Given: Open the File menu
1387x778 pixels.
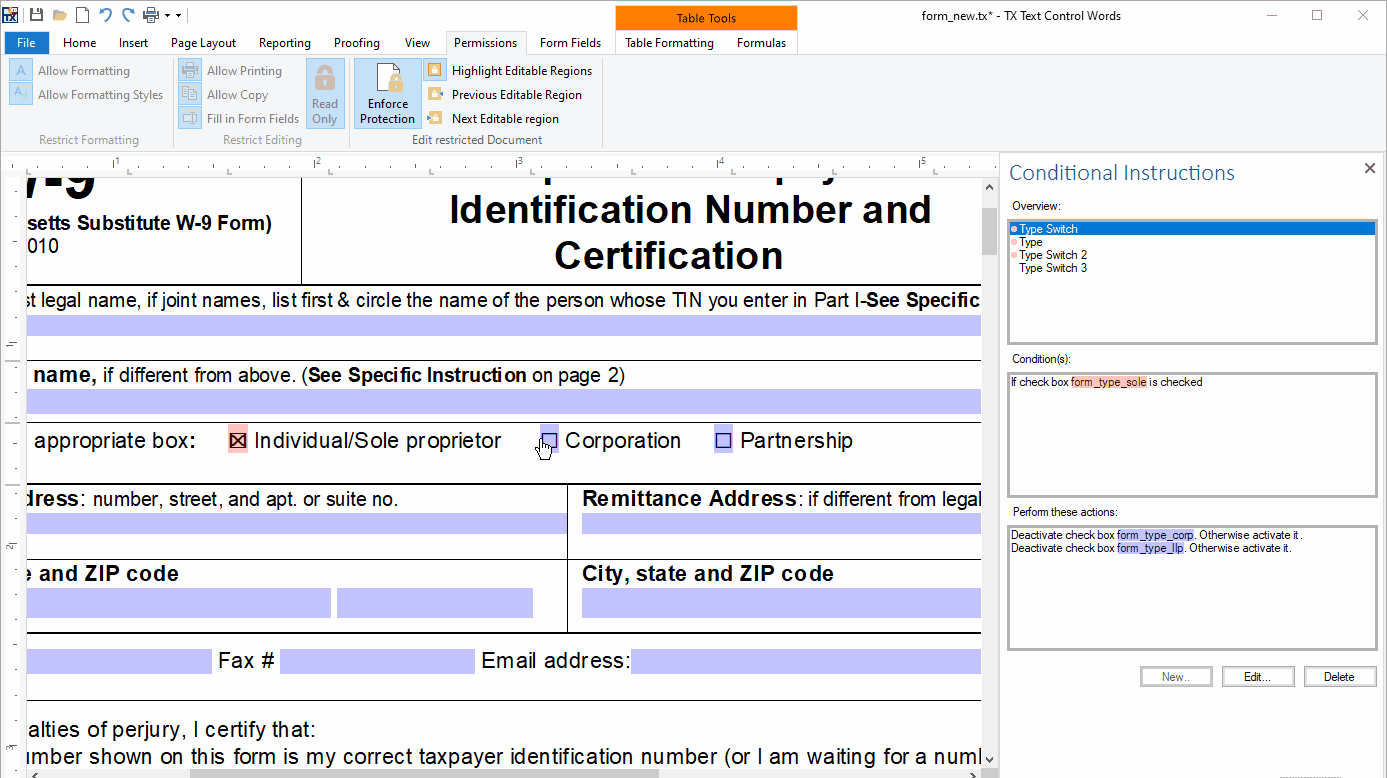Looking at the screenshot, I should (x=26, y=43).
